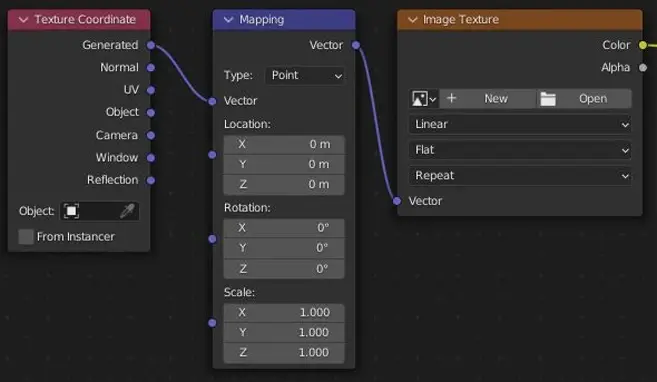The width and height of the screenshot is (657, 382).
Task: Click the Location Y value field
Action: [x=284, y=165]
